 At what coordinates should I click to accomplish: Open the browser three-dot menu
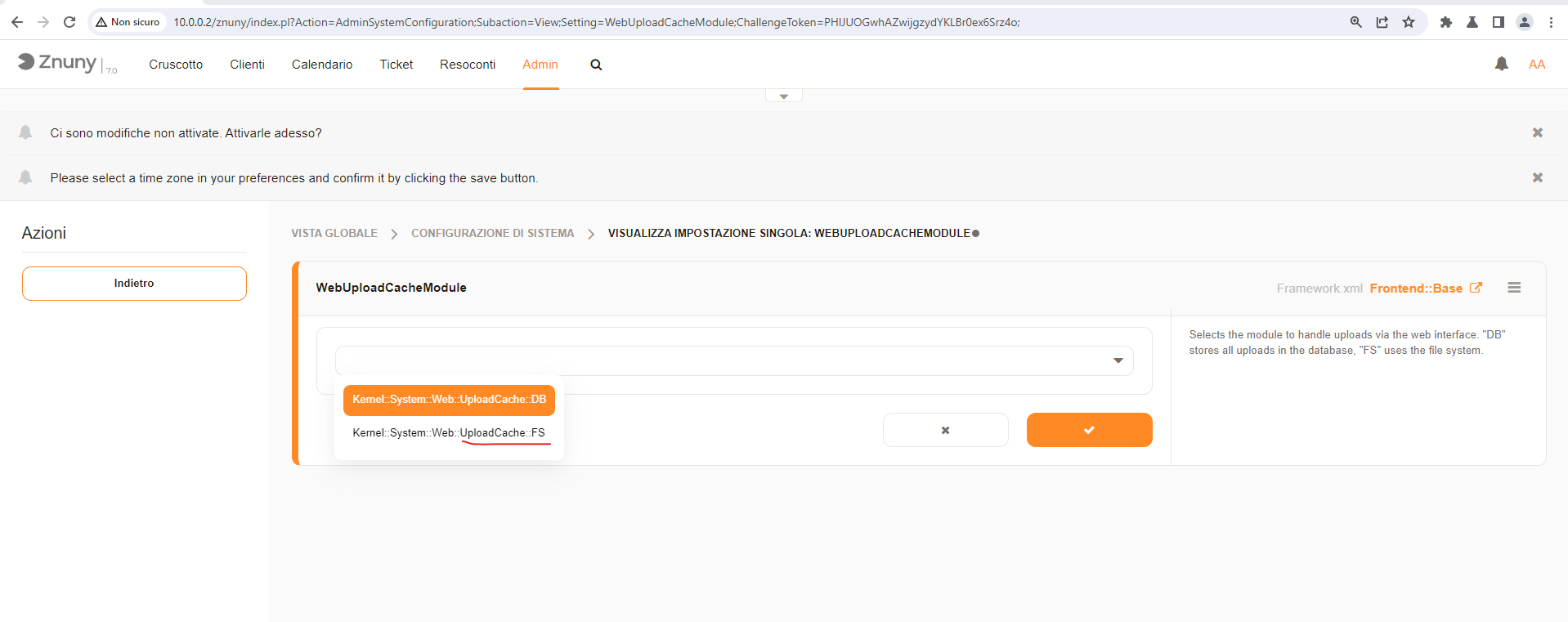point(1551,22)
